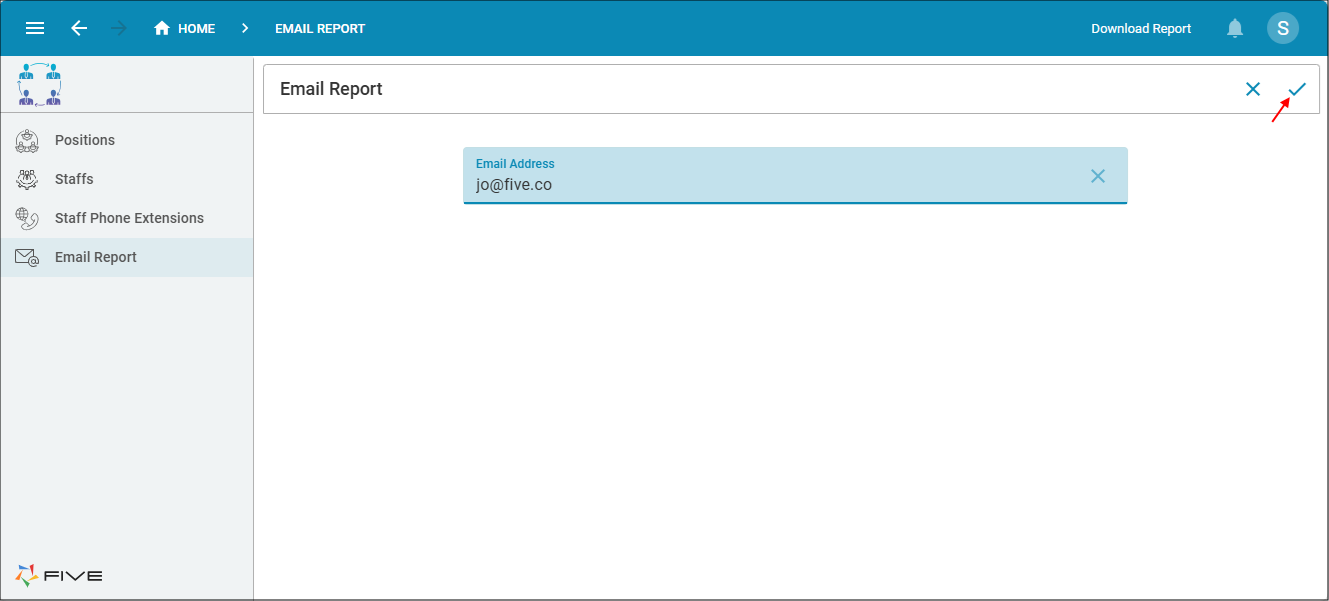The height and width of the screenshot is (601, 1329).
Task: Click the home icon in breadcrumb
Action: coord(162,28)
